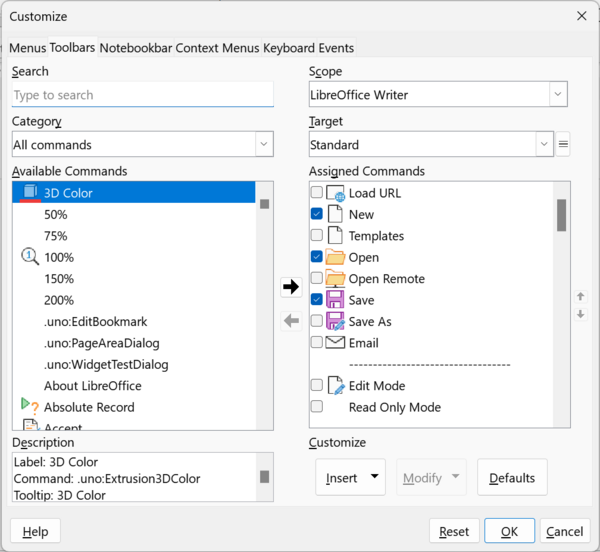Click the Save floppy disk icon
The height and width of the screenshot is (552, 600).
point(334,300)
